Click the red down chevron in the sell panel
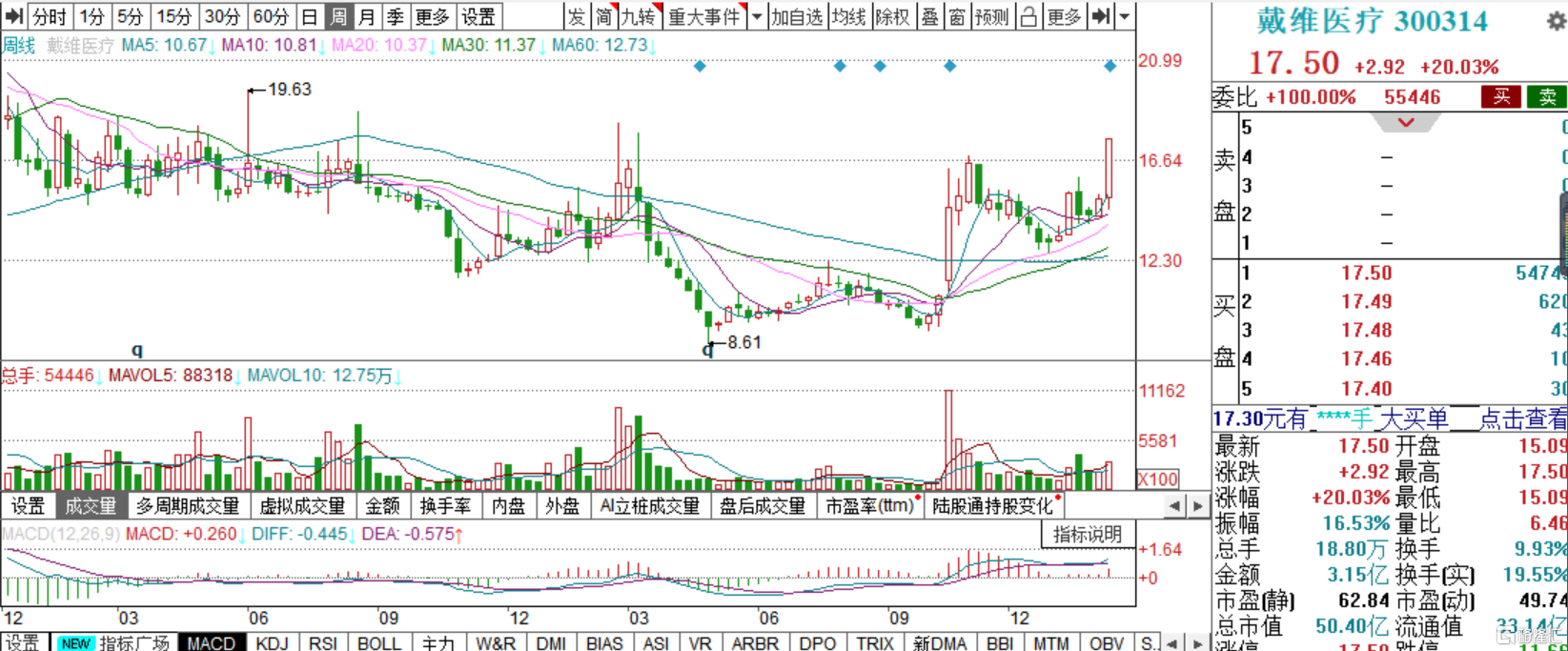This screenshot has height=651, width=1568. [1406, 122]
